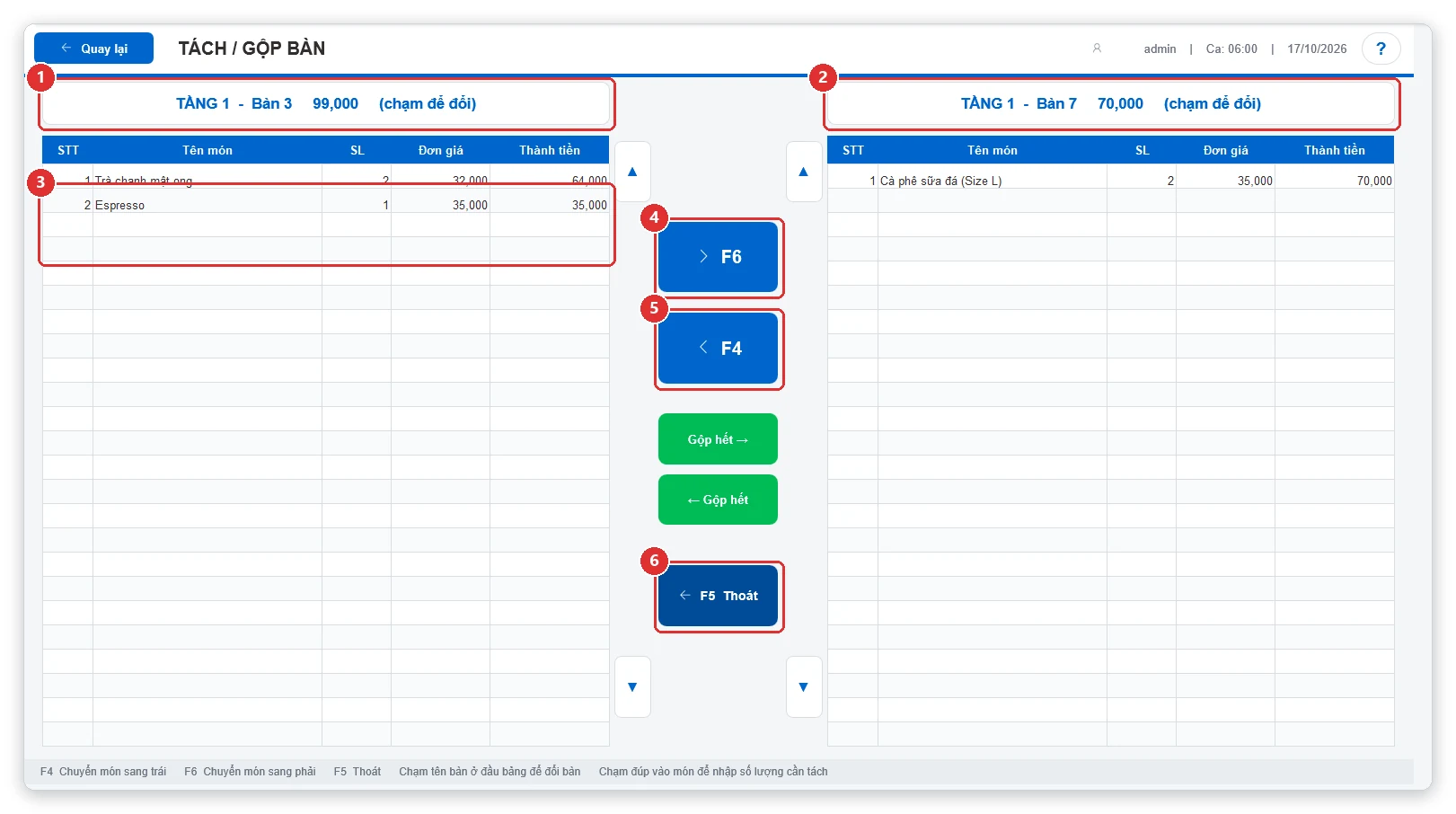This screenshot has height=814, width=1456.
Task: Click the Tên món header in the right table
Action: 993,150
